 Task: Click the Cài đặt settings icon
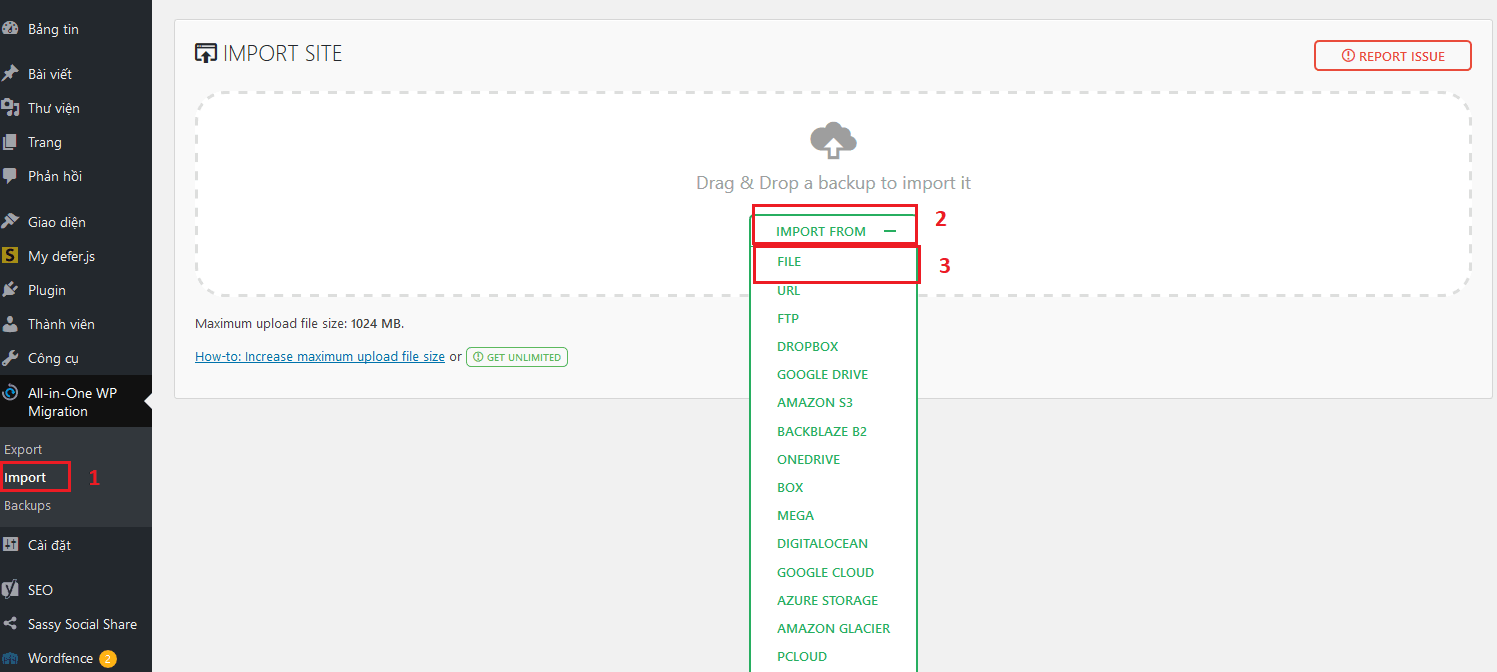(10, 545)
